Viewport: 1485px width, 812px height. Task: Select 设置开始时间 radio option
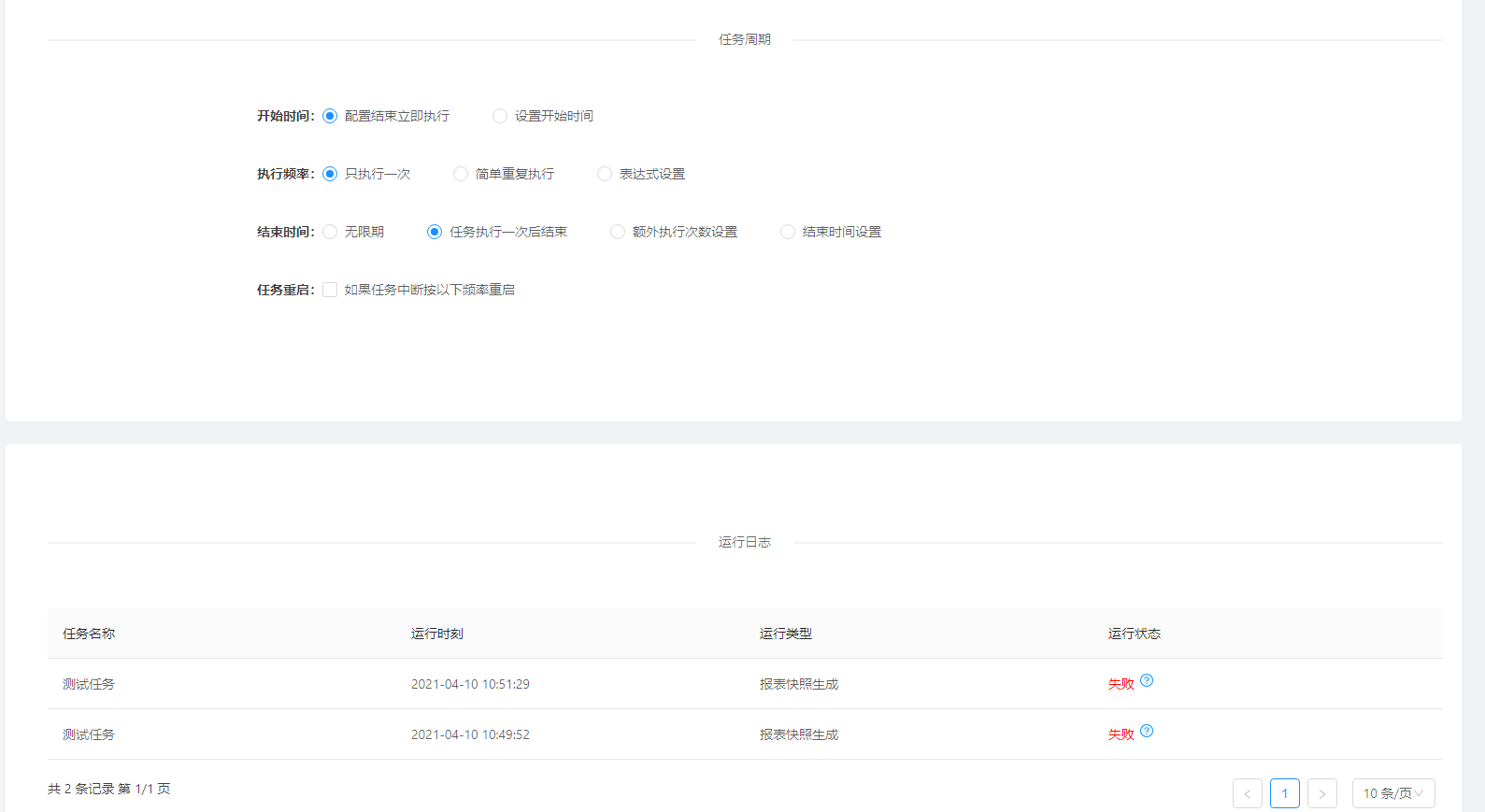[x=500, y=116]
